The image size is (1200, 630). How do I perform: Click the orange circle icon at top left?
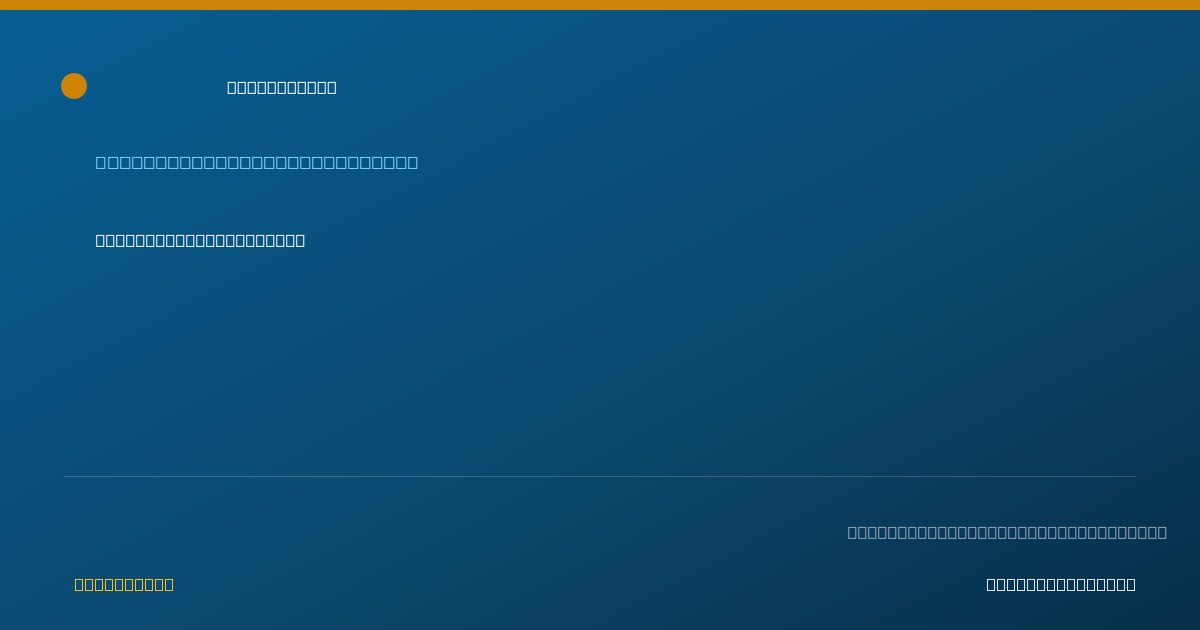74,86
